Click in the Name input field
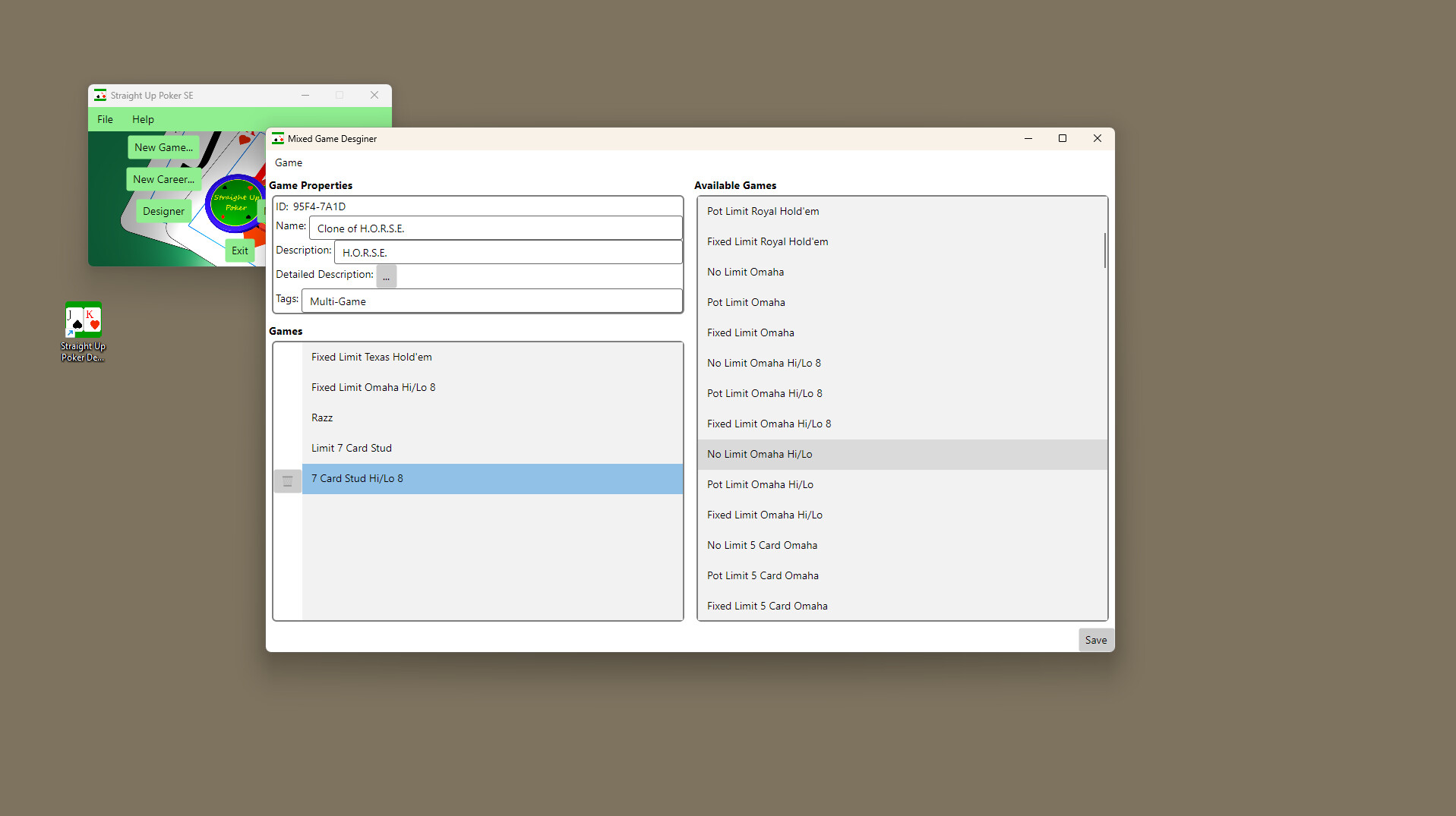The height and width of the screenshot is (816, 1456). coord(495,228)
